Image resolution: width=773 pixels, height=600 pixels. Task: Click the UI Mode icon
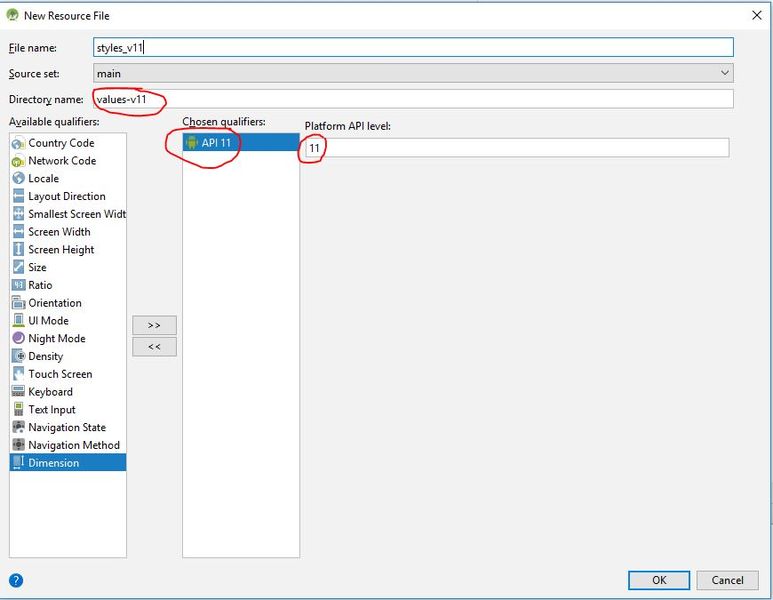[x=18, y=320]
